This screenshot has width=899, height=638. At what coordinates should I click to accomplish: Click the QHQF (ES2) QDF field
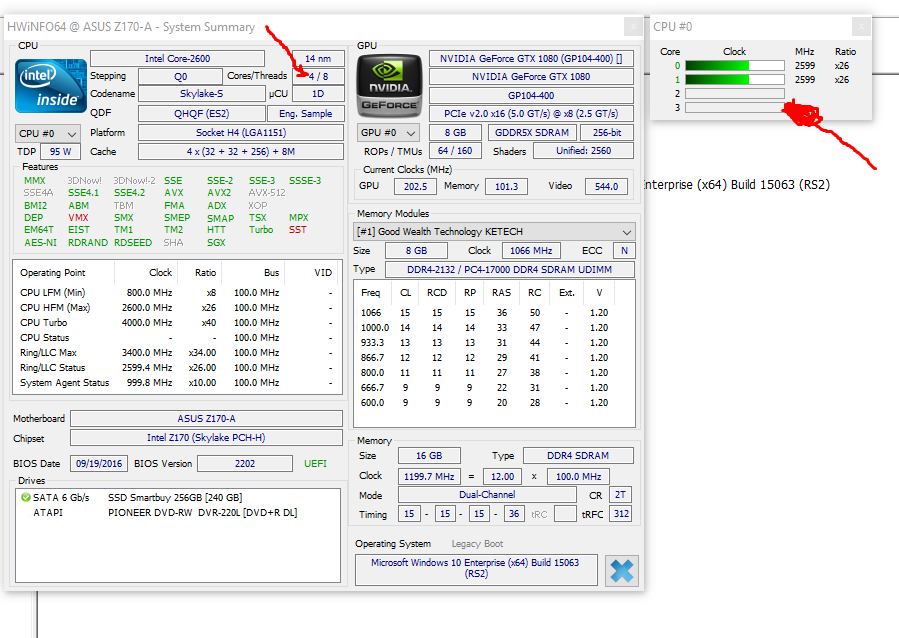click(x=202, y=113)
